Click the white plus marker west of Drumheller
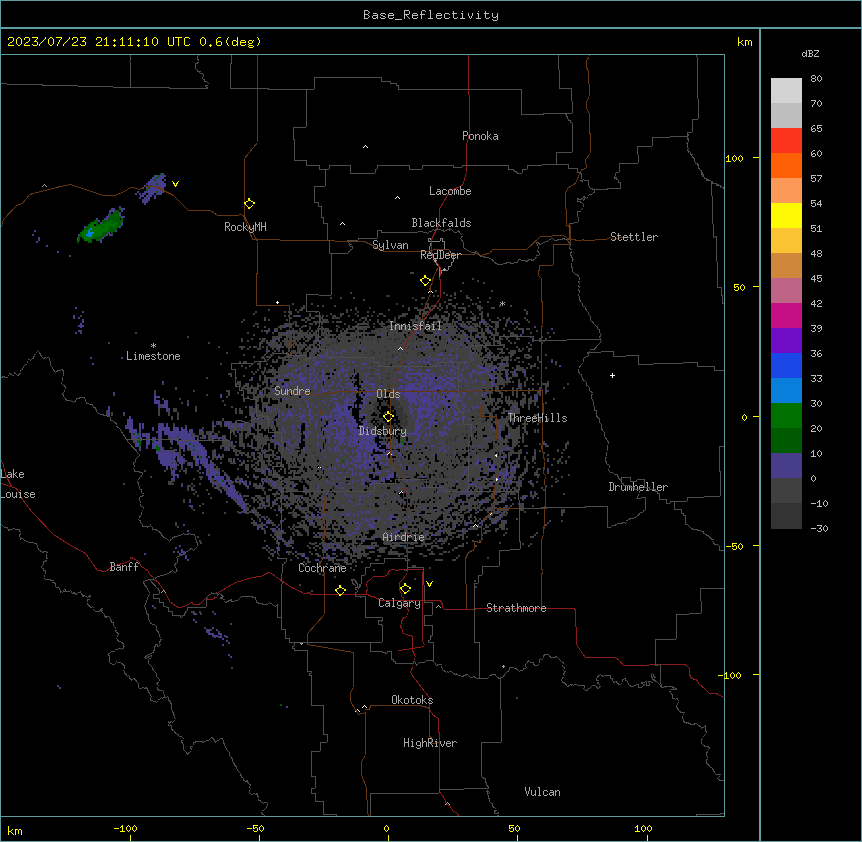862x842 pixels. [612, 375]
